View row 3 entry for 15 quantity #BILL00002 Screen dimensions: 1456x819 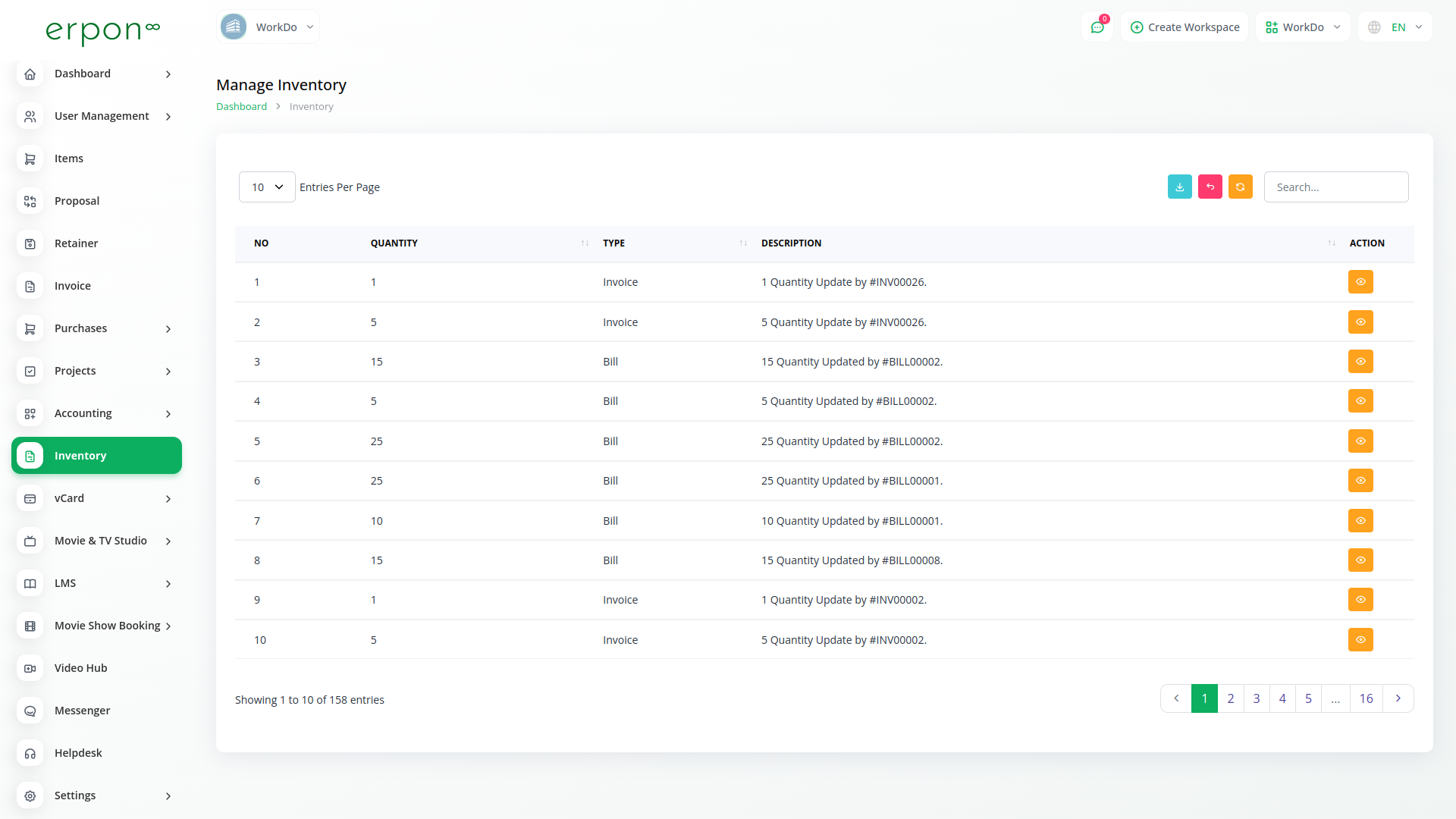(1360, 362)
